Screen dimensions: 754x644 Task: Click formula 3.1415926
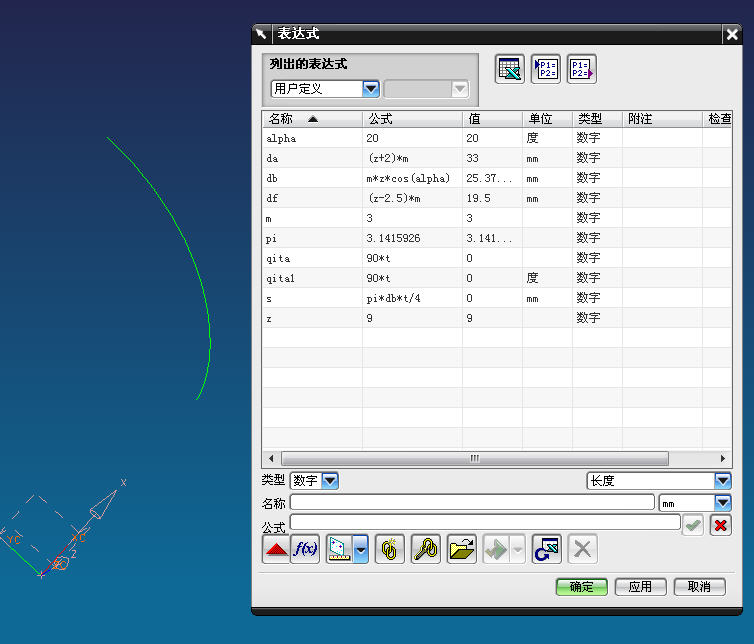tap(393, 238)
